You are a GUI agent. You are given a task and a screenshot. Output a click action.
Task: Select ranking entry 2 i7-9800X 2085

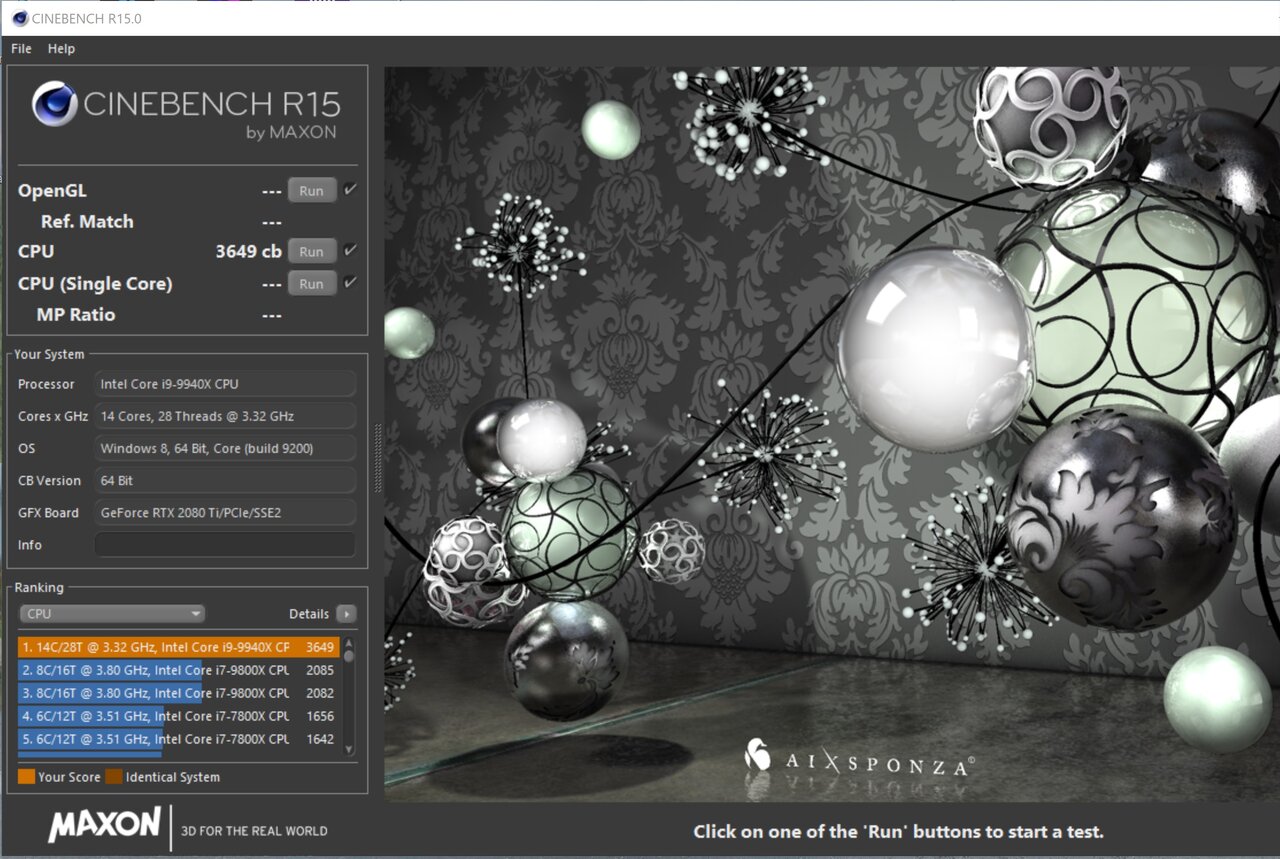click(x=179, y=670)
